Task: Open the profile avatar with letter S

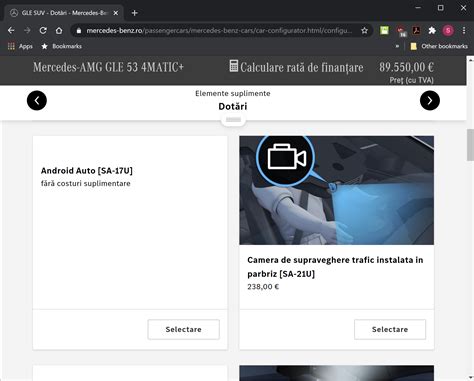Action: pyautogui.click(x=448, y=31)
